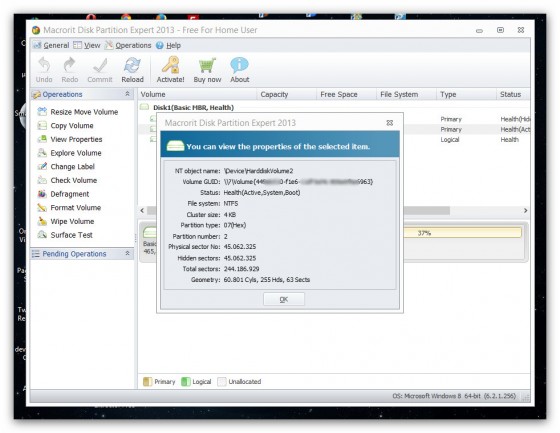Sort by File System column header
The image size is (560, 433).
pos(406,94)
